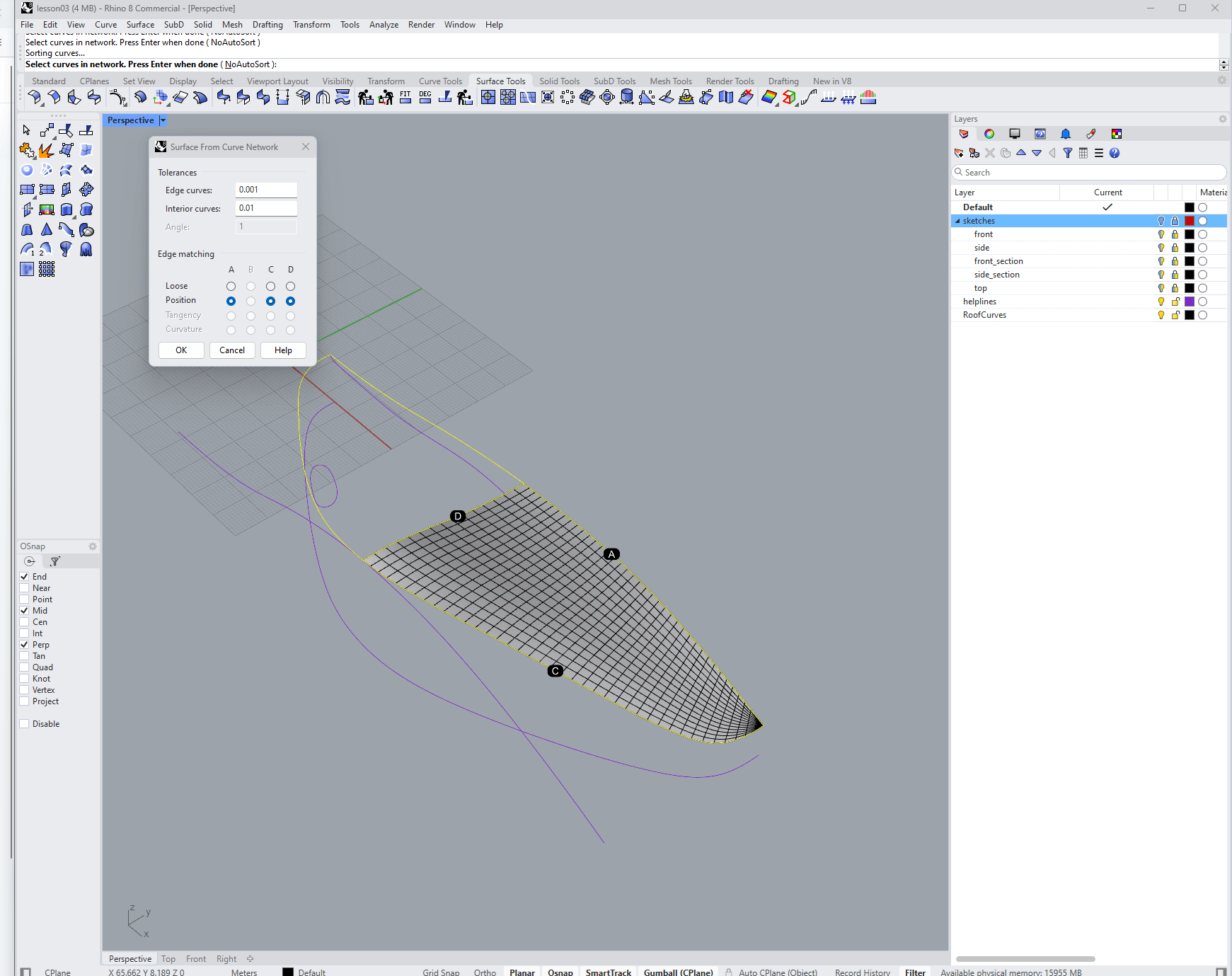Toggle the End osnap checkbox

tap(24, 577)
